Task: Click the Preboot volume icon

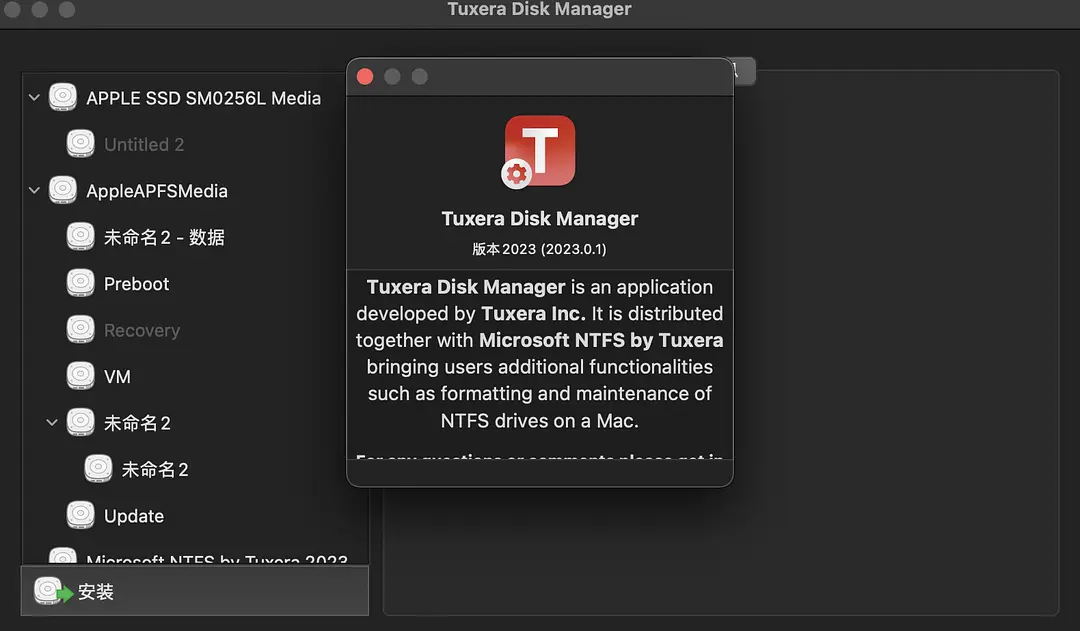Action: [81, 283]
